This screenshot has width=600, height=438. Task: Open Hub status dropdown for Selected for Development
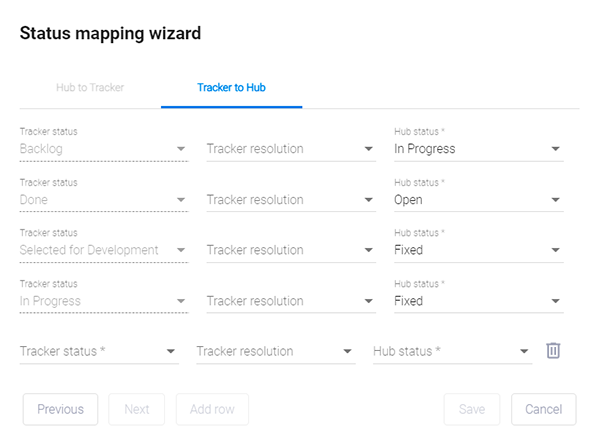478,250
